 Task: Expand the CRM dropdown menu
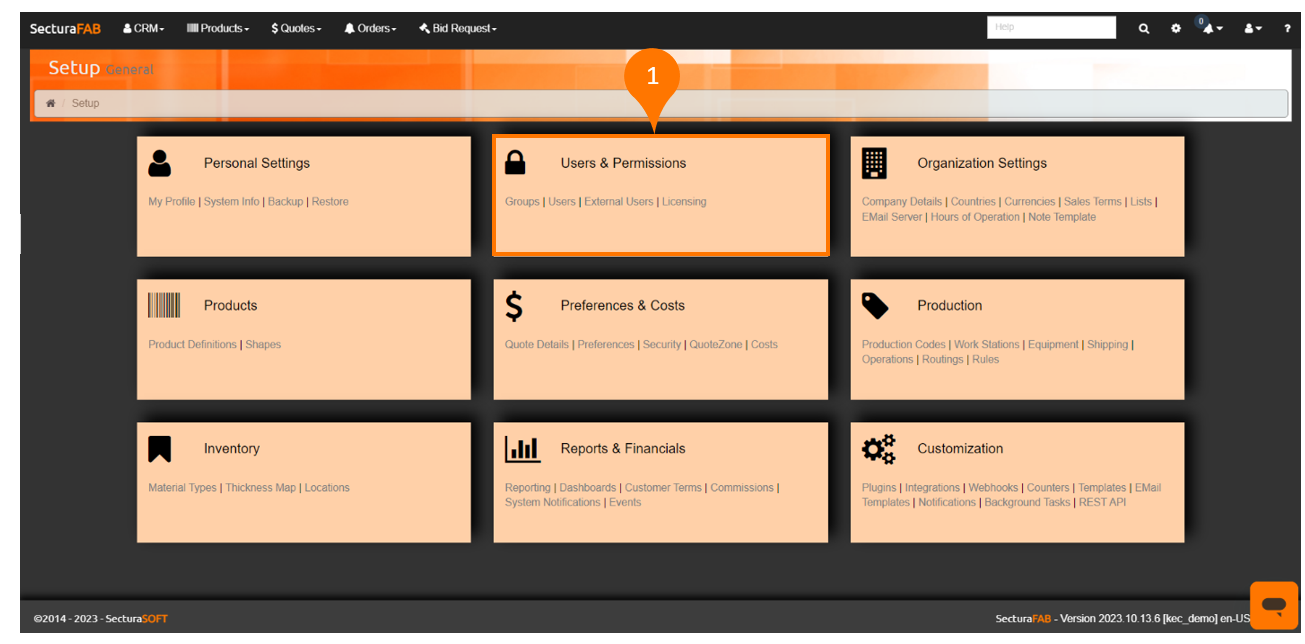click(x=144, y=29)
